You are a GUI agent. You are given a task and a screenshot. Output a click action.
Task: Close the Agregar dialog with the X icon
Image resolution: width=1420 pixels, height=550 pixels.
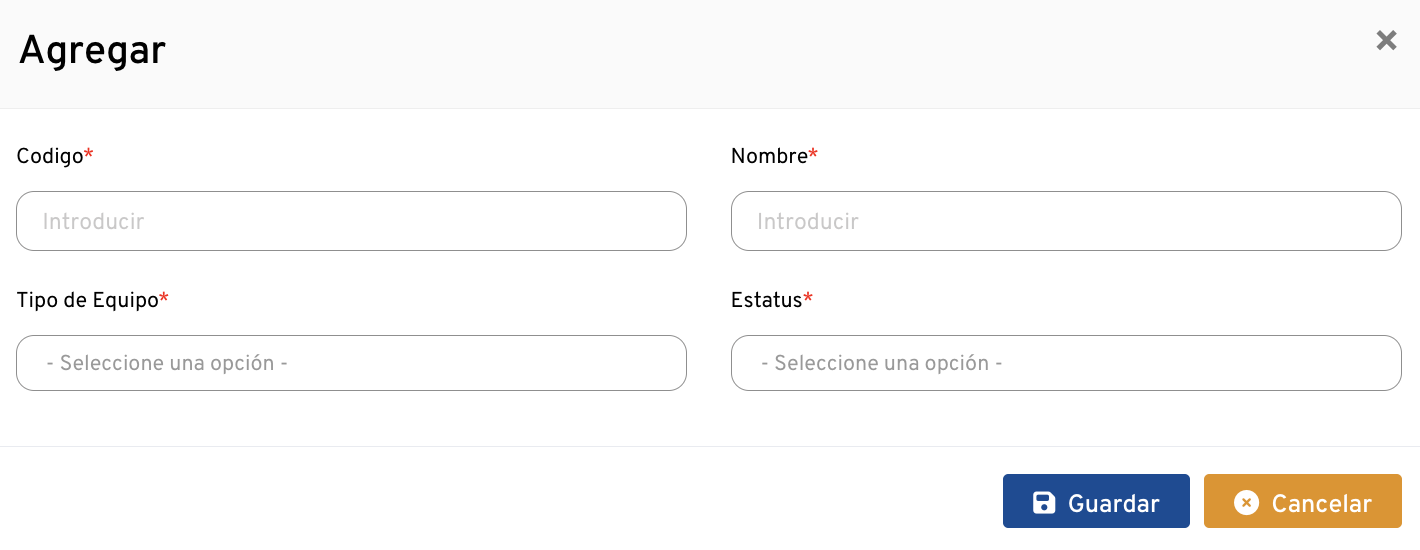pyautogui.click(x=1386, y=41)
